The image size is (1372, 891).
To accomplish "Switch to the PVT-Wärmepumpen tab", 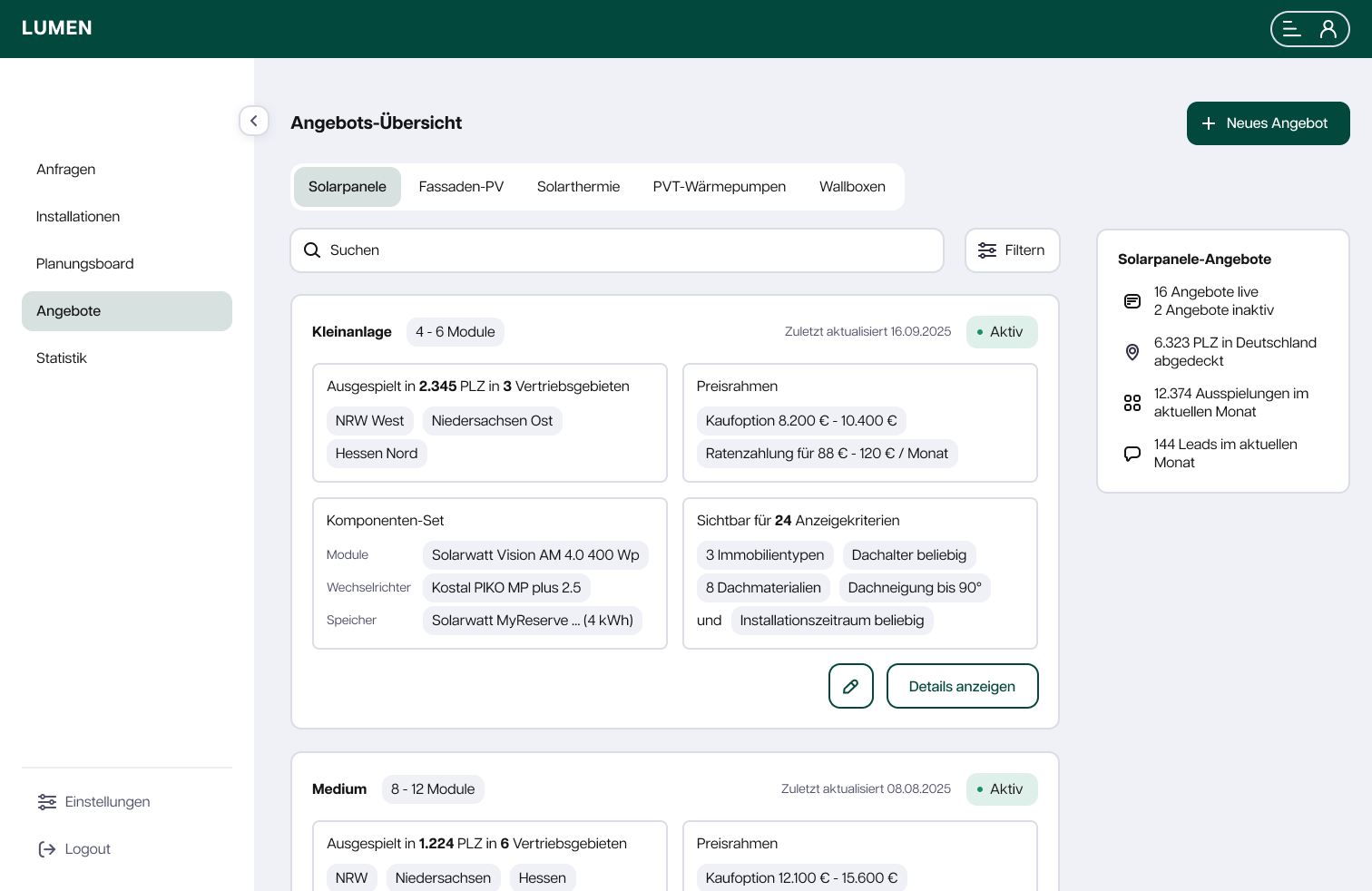I will [x=720, y=187].
